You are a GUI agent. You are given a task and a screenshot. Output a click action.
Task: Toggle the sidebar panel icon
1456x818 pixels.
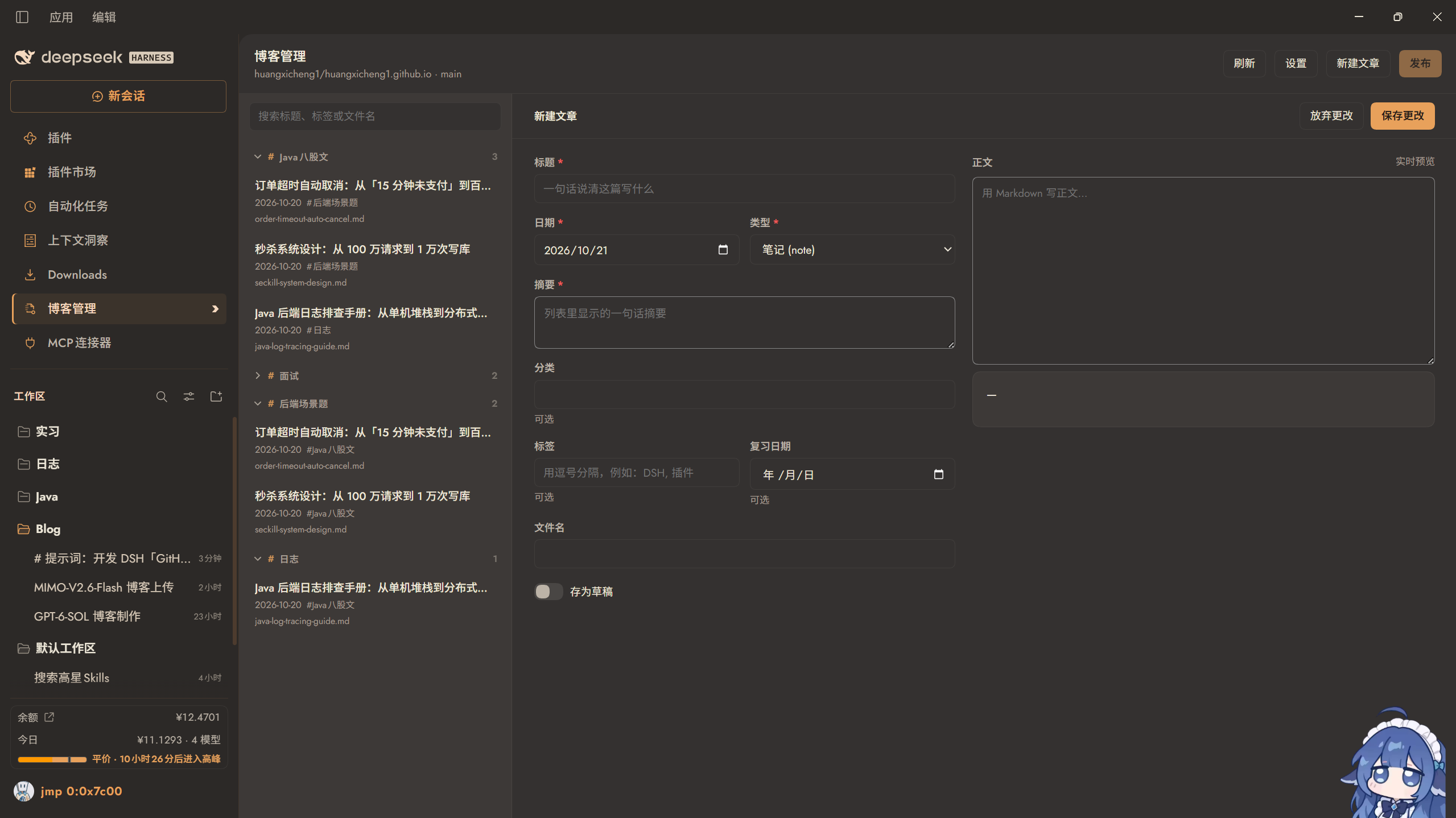tap(22, 17)
